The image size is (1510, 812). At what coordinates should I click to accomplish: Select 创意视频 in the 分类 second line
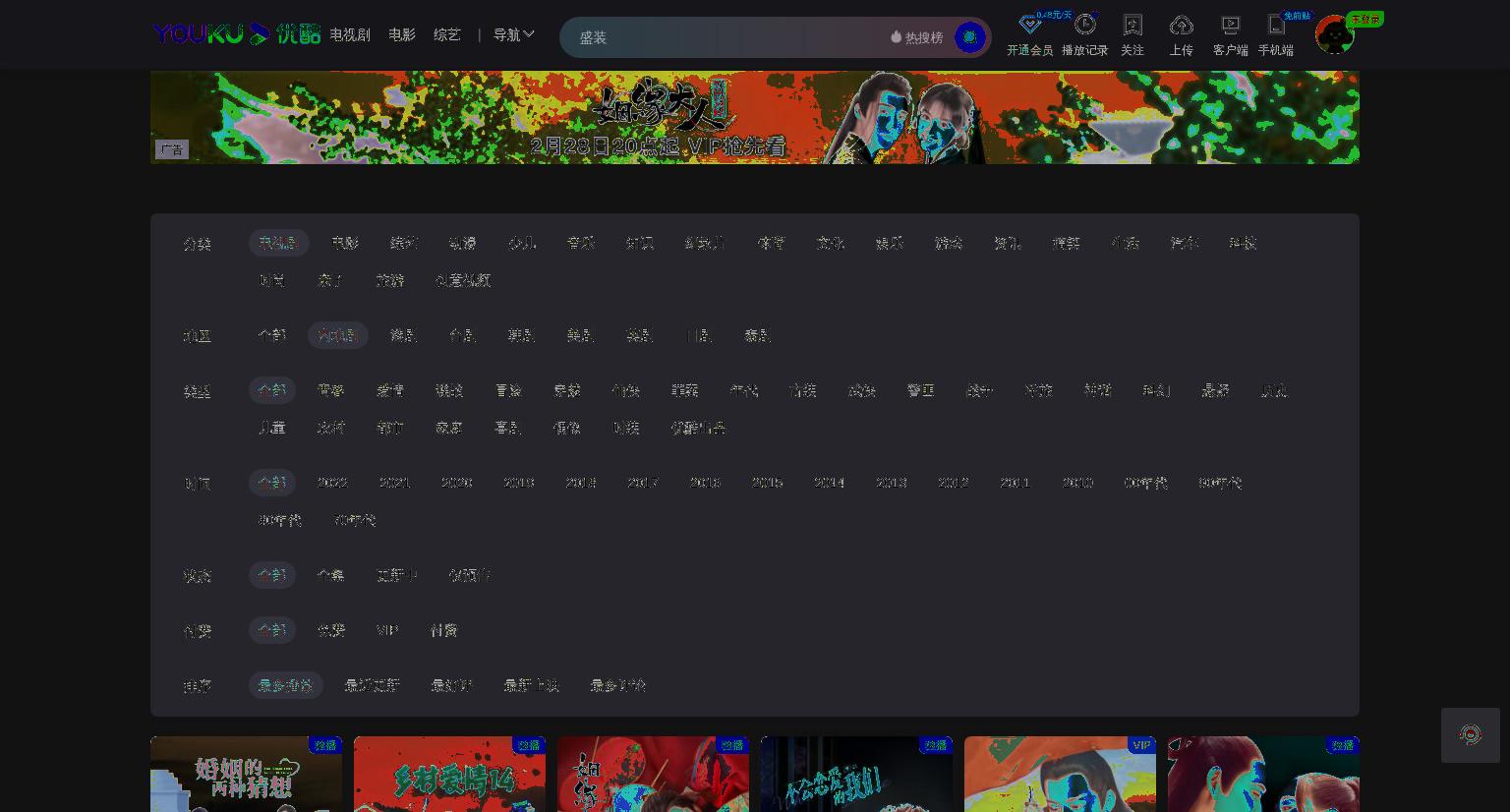[463, 280]
